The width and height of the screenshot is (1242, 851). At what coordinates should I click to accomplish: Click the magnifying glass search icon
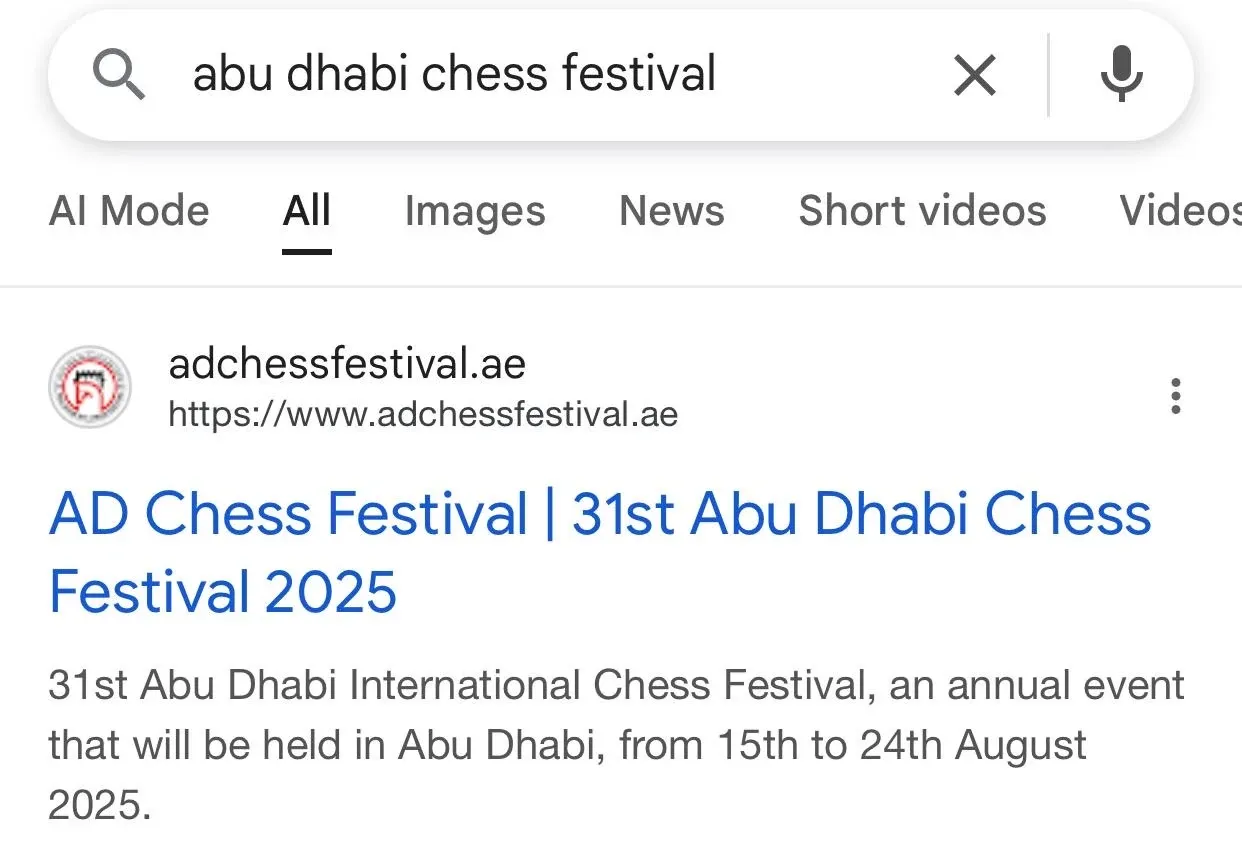tap(119, 75)
